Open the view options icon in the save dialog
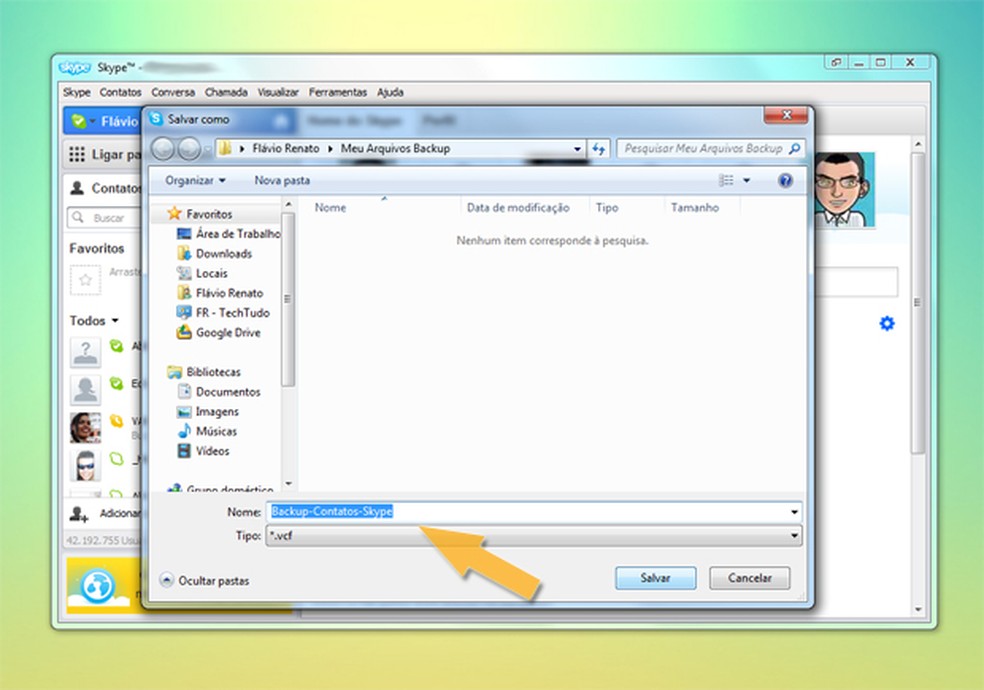Image resolution: width=984 pixels, height=690 pixels. 726,181
